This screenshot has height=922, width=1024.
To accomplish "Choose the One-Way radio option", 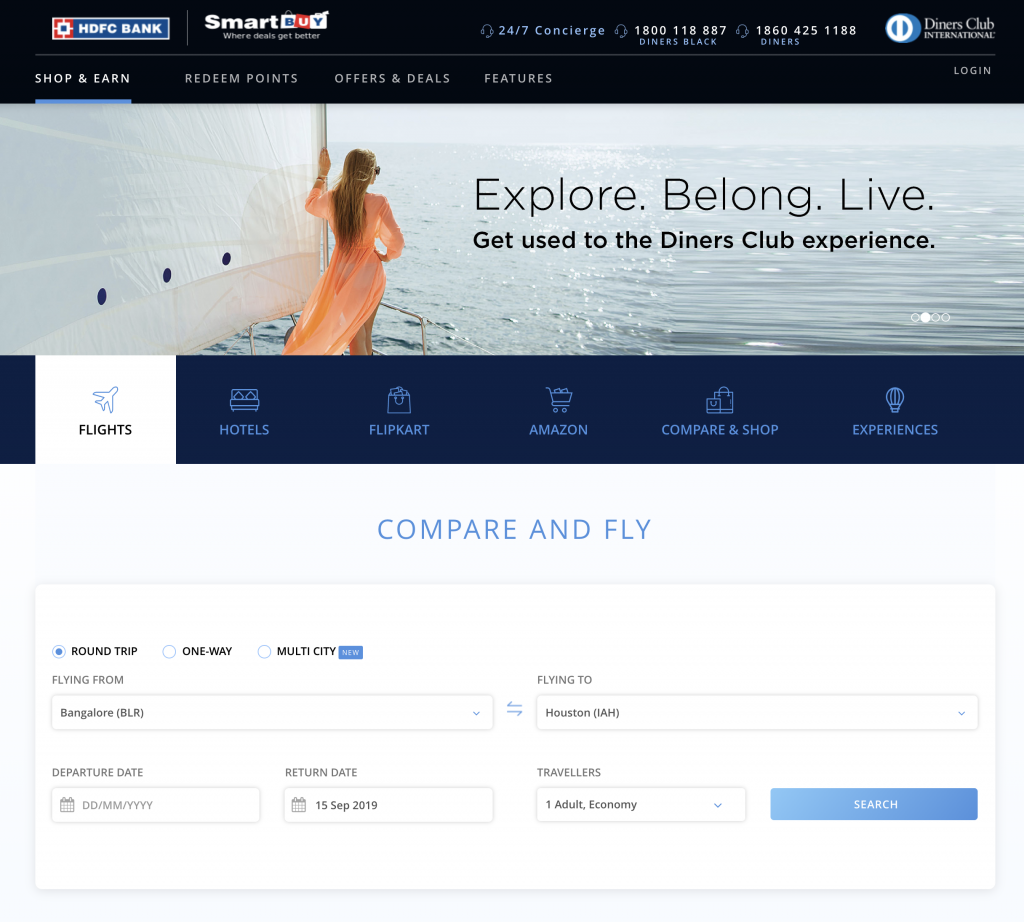I will point(169,652).
